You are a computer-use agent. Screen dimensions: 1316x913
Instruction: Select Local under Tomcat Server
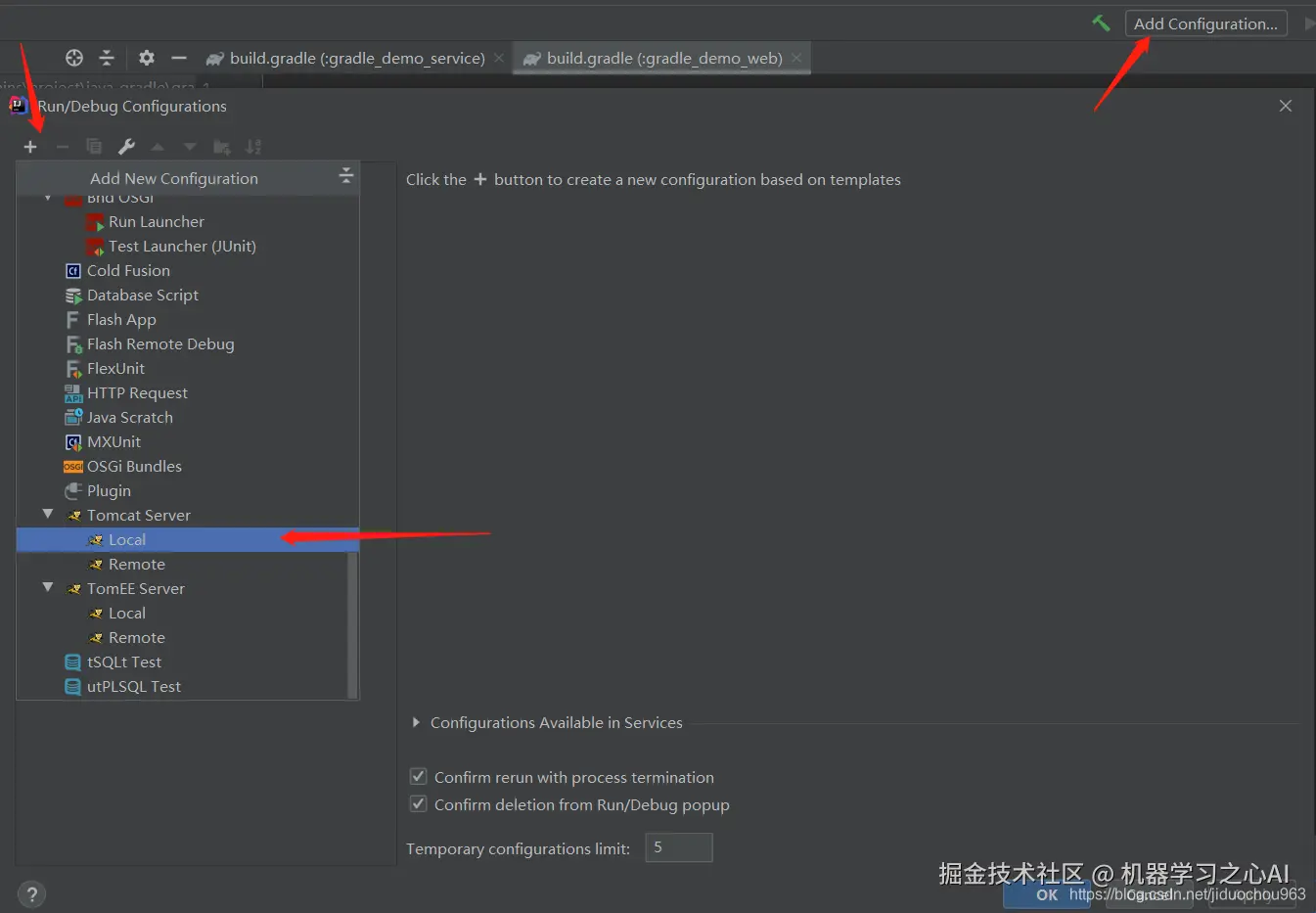[188, 539]
